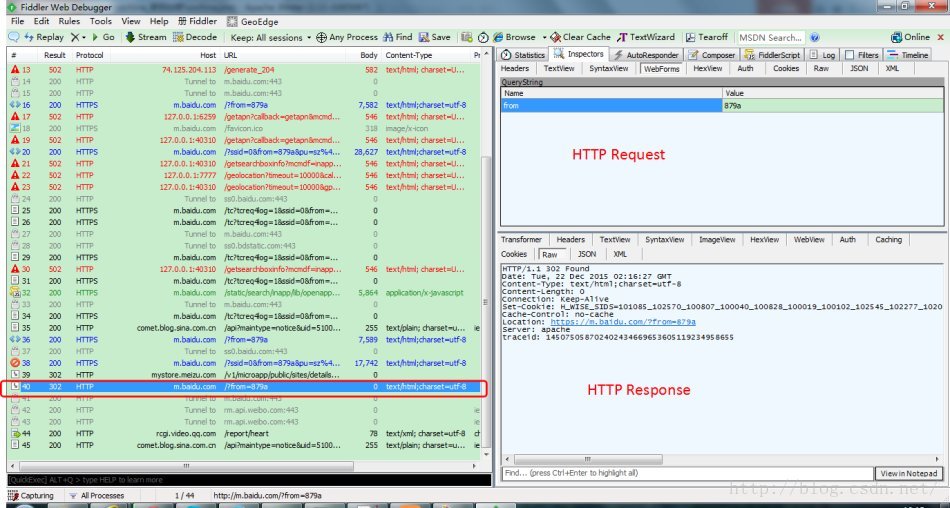Image resolution: width=950 pixels, height=508 pixels.
Task: Select session 39 mystore.meizu.com row
Action: (245, 375)
